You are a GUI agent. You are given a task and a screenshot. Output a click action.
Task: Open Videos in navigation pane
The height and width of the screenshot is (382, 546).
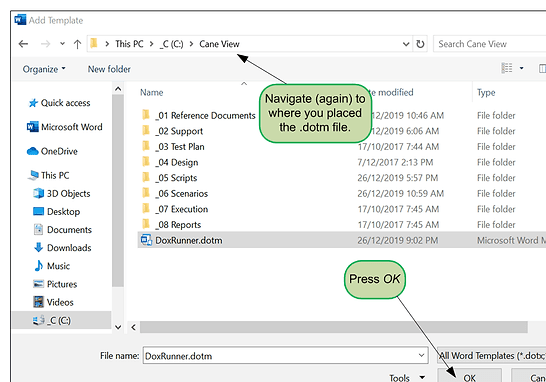(60, 302)
